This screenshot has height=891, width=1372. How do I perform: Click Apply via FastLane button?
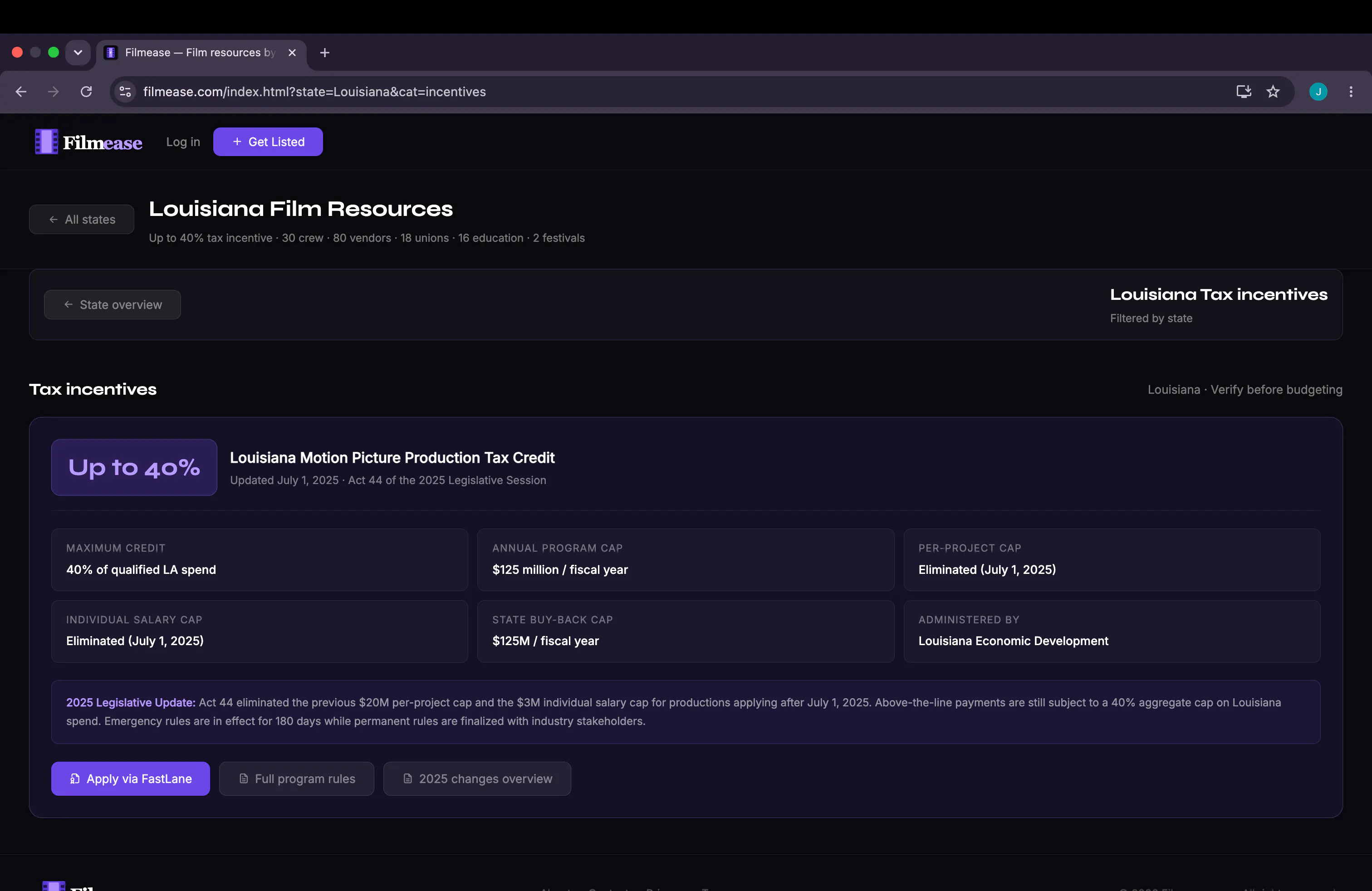pyautogui.click(x=130, y=778)
